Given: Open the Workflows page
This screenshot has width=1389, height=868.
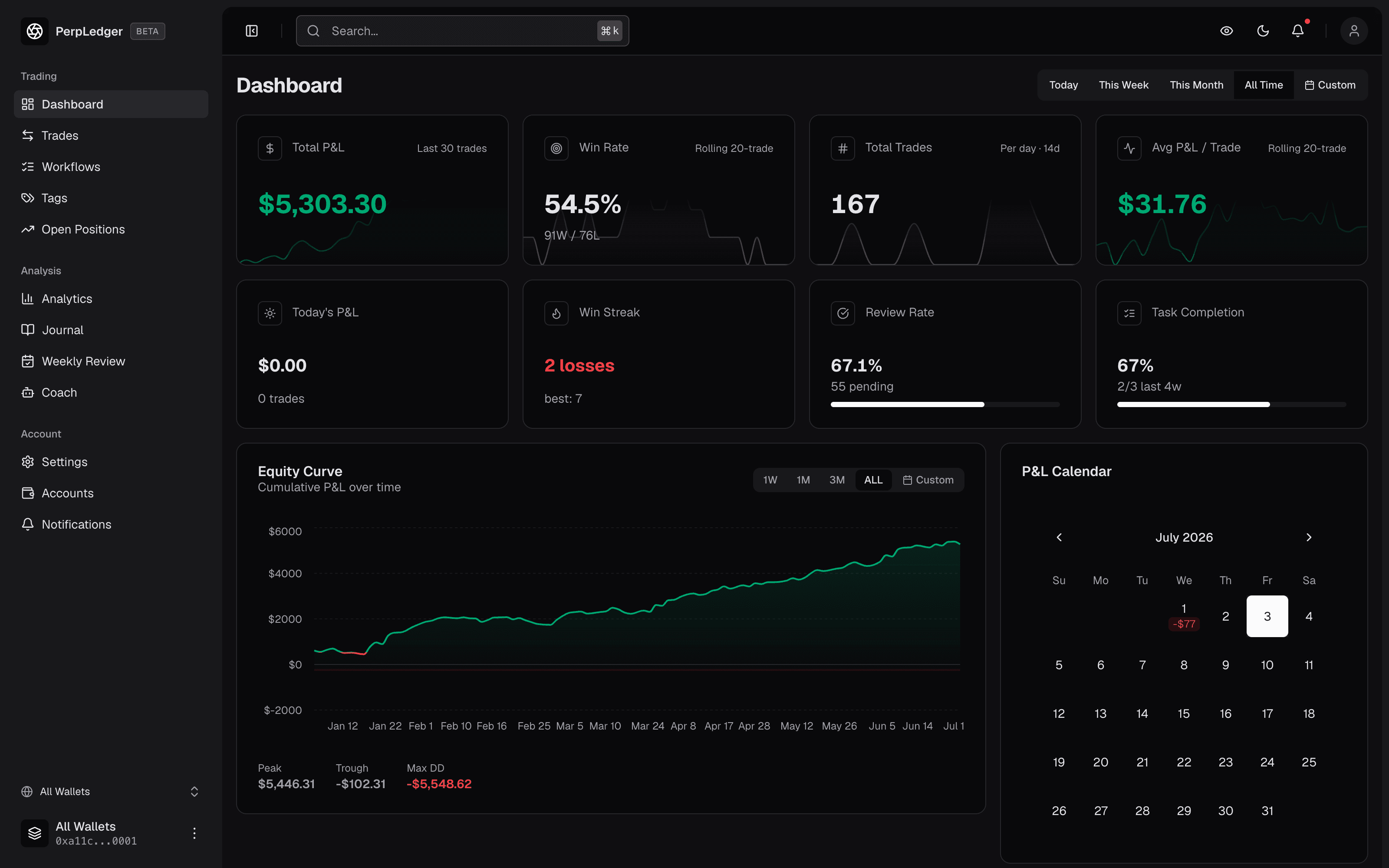Looking at the screenshot, I should [111, 167].
